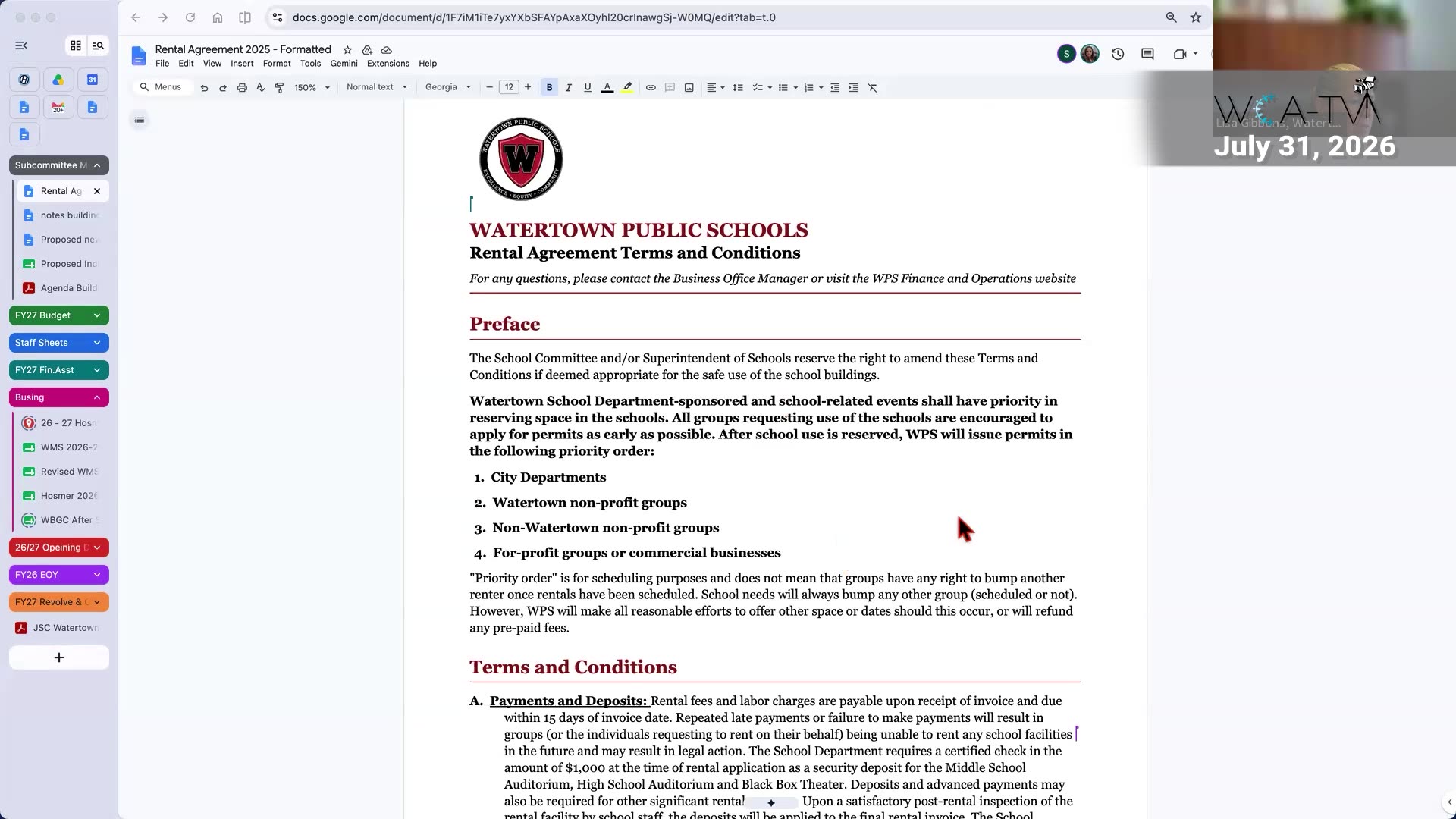Open text alignment options
1456x819 pixels.
715,88
